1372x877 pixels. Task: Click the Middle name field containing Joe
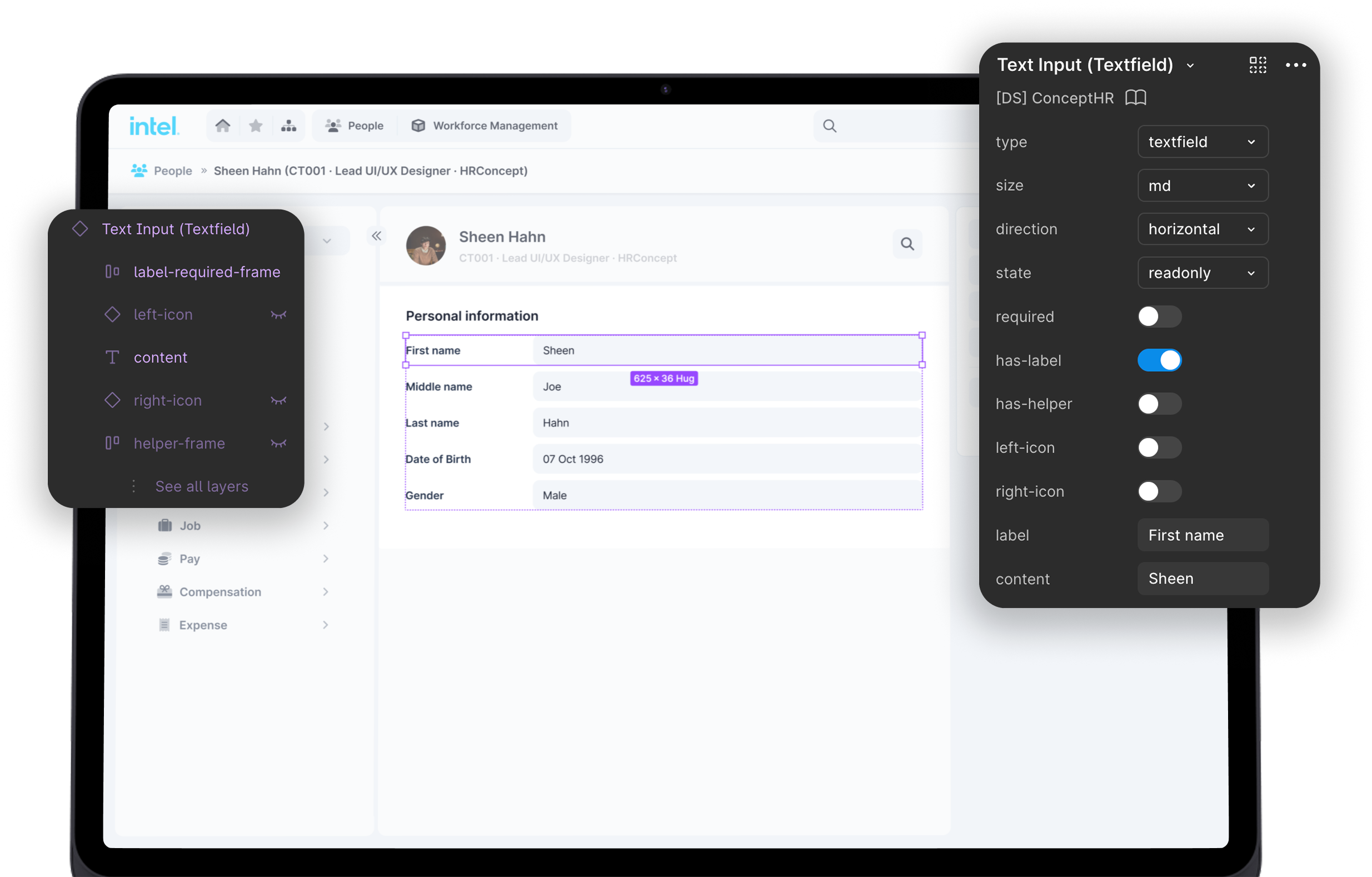pos(726,386)
